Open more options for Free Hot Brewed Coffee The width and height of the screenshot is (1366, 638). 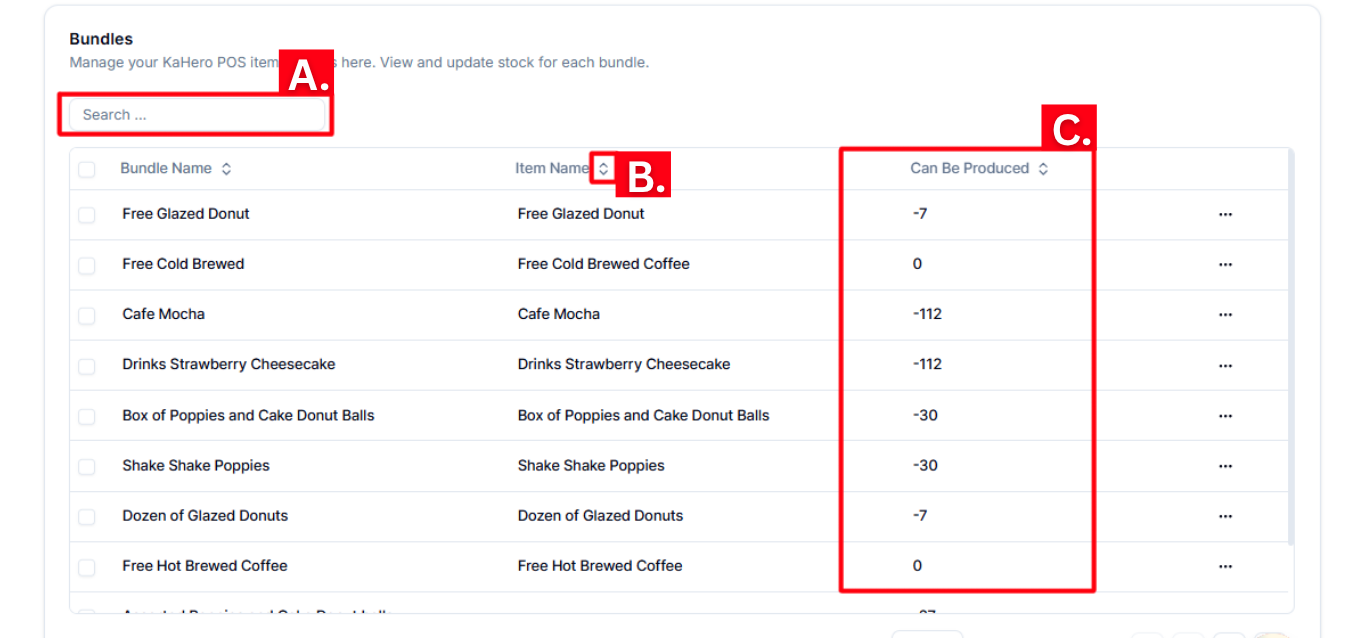coord(1225,566)
